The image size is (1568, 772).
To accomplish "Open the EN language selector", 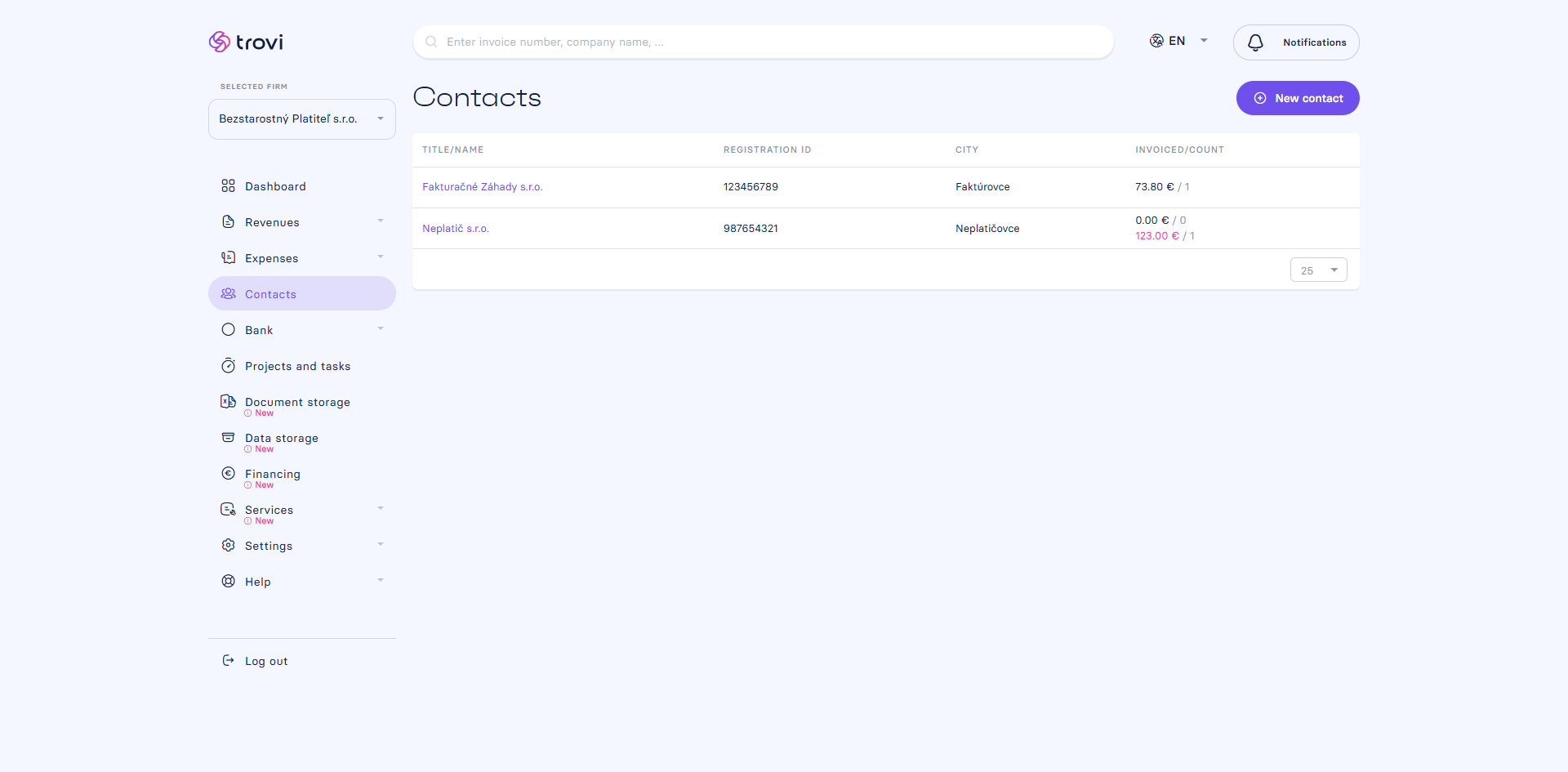I will pyautogui.click(x=1178, y=41).
